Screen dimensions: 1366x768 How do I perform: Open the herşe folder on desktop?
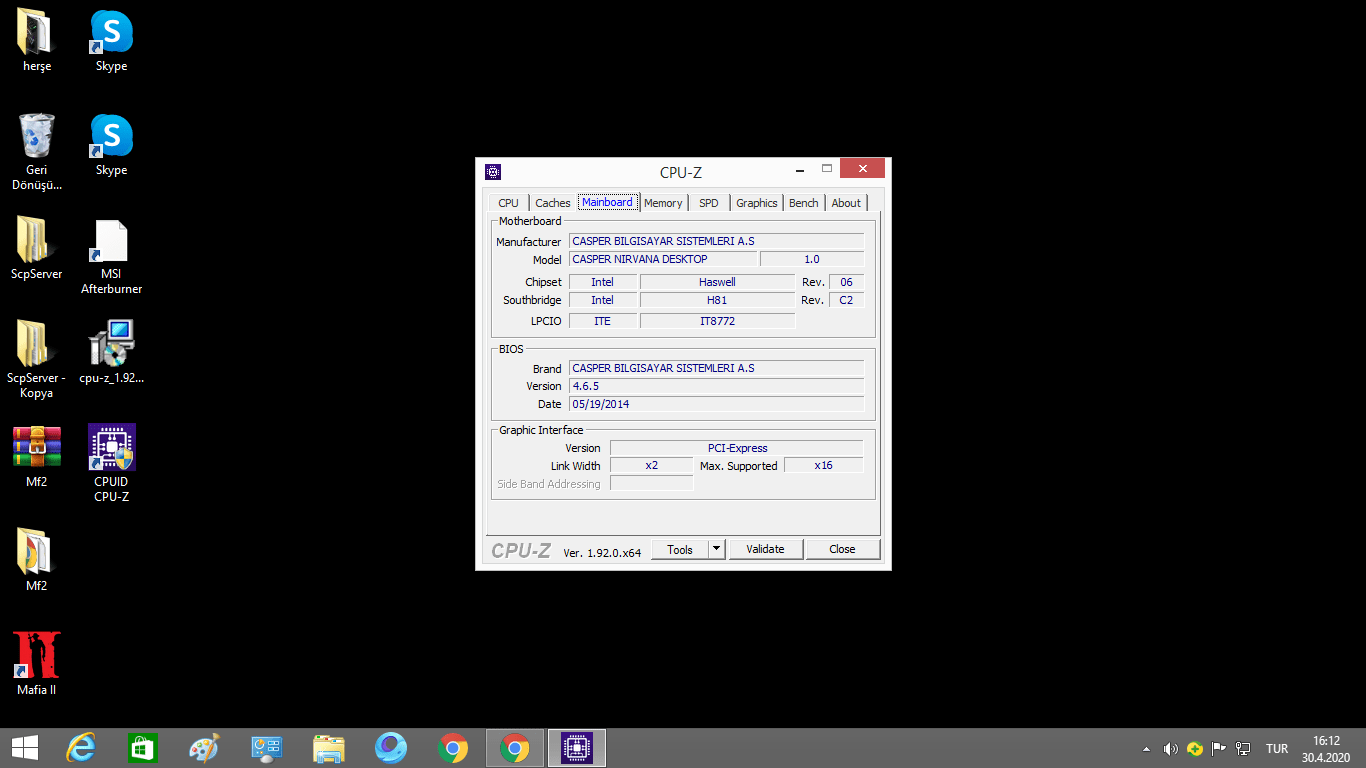36,40
